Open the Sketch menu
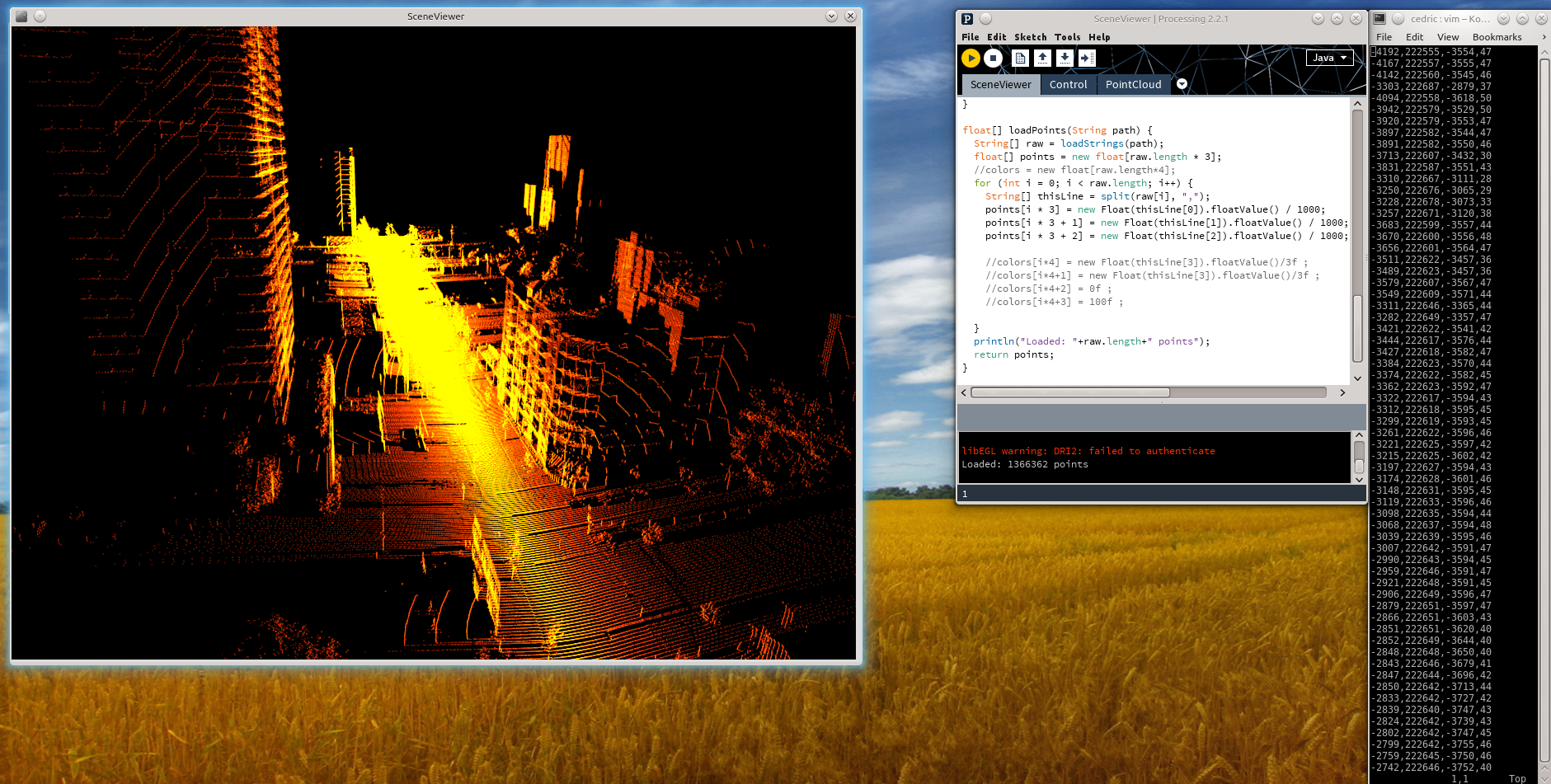The height and width of the screenshot is (784, 1551). (x=1030, y=37)
